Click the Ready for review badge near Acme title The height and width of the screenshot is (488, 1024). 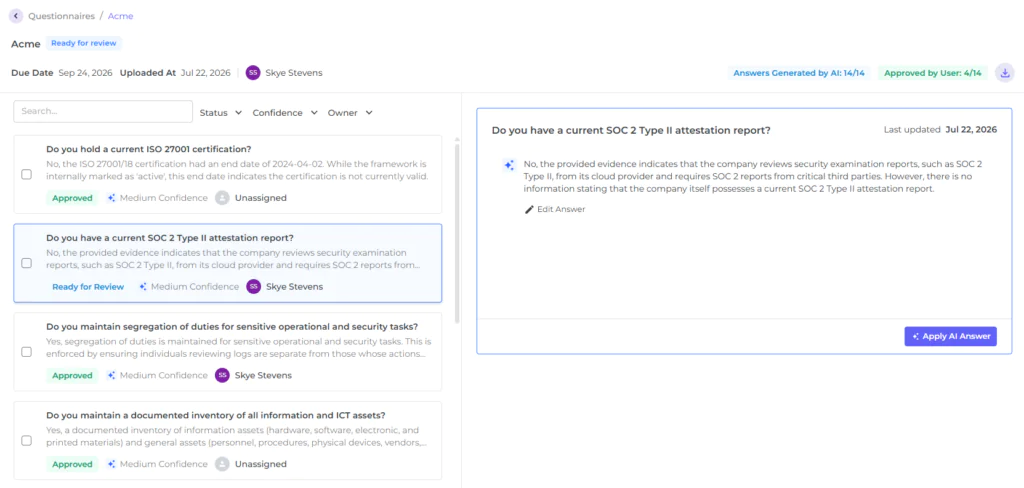point(84,43)
